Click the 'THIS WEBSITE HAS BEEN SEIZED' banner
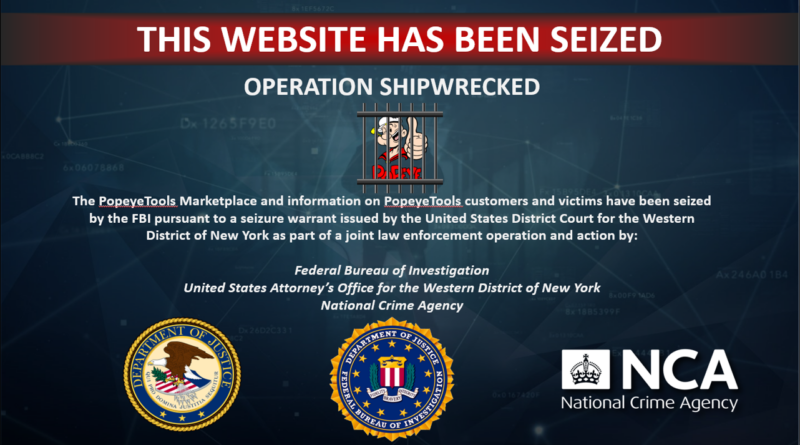Viewport: 800px width, 445px height. click(399, 39)
